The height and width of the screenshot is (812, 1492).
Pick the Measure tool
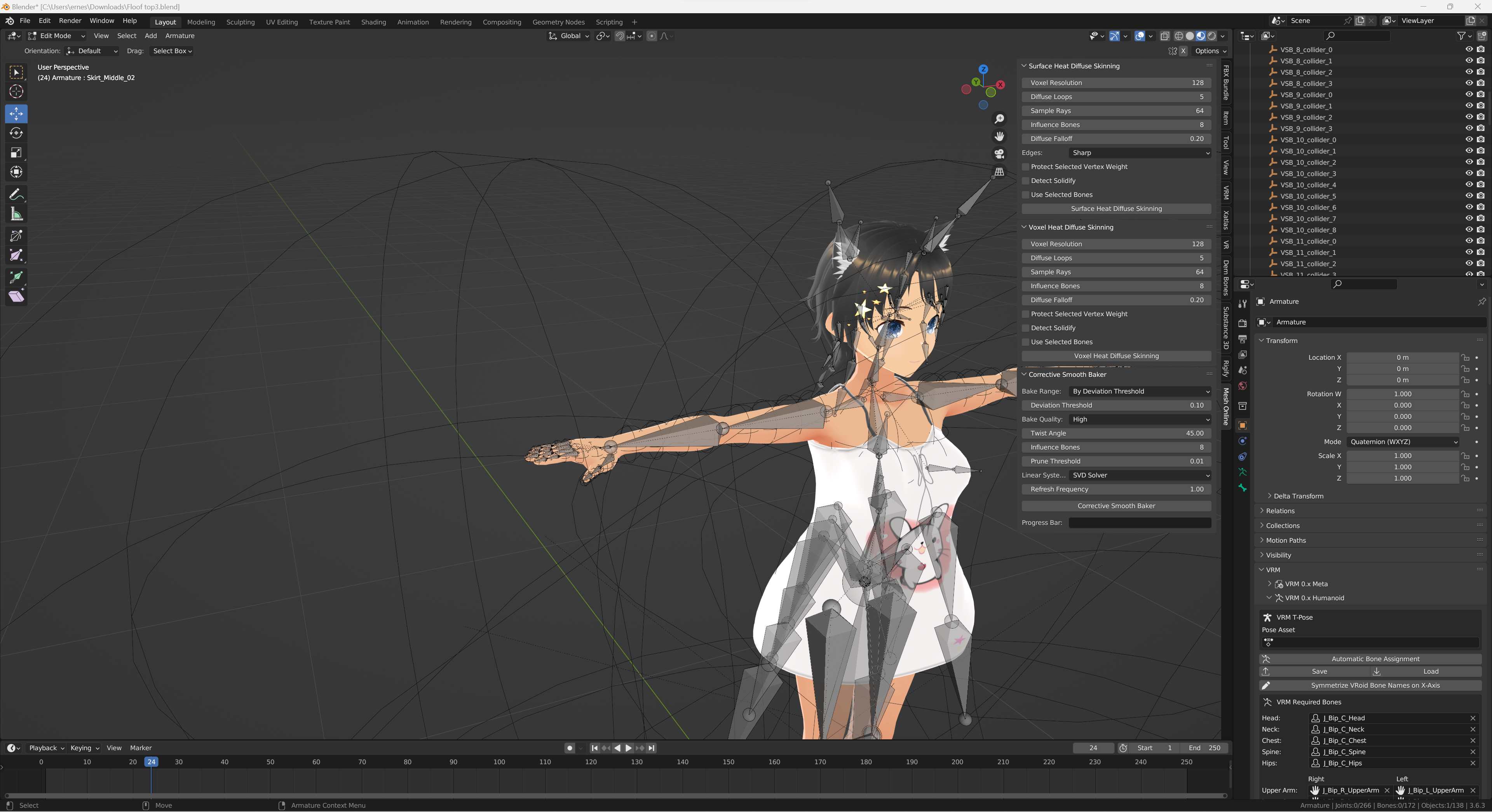click(x=16, y=214)
